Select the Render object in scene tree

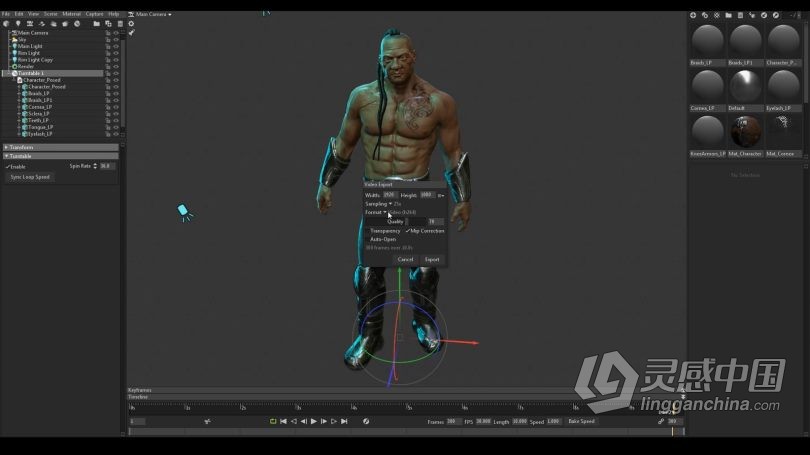click(26, 67)
